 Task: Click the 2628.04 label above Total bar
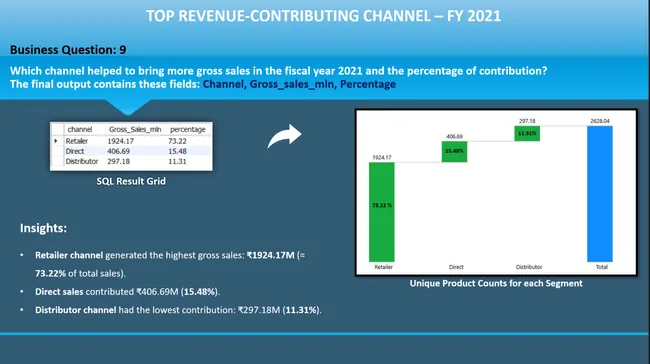(x=600, y=121)
